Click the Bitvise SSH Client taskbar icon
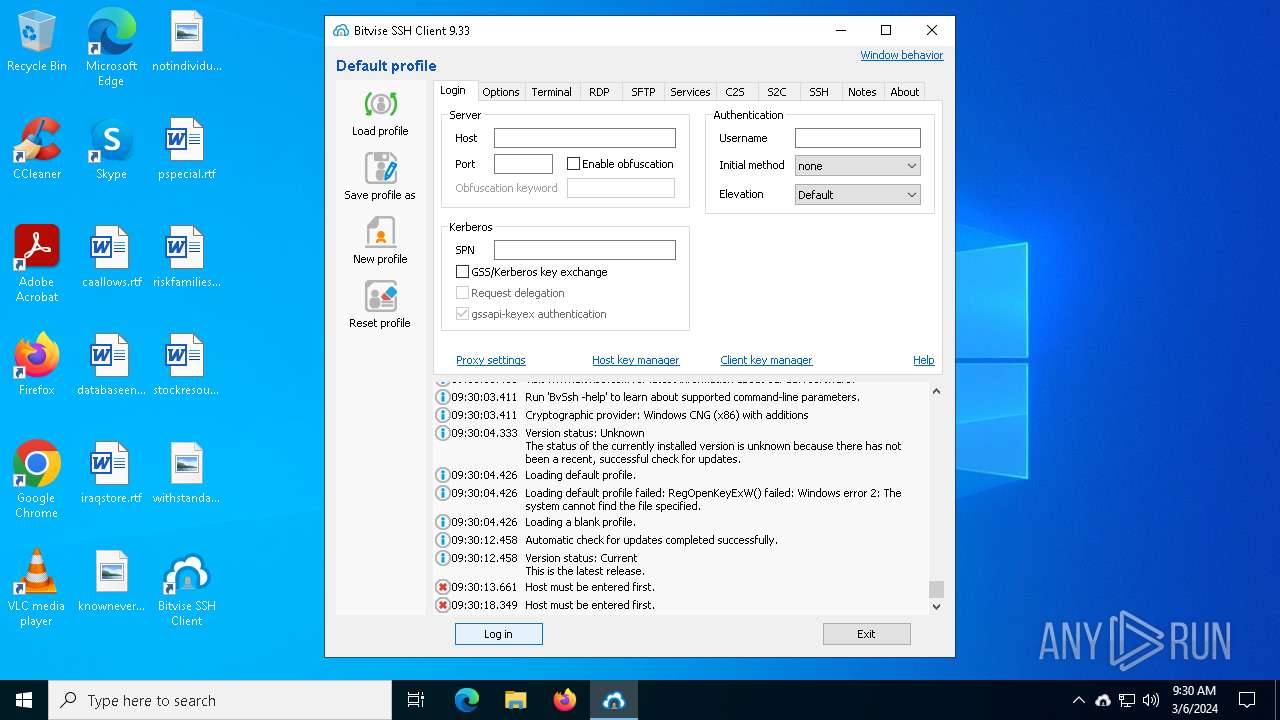The width and height of the screenshot is (1280, 720). 614,700
